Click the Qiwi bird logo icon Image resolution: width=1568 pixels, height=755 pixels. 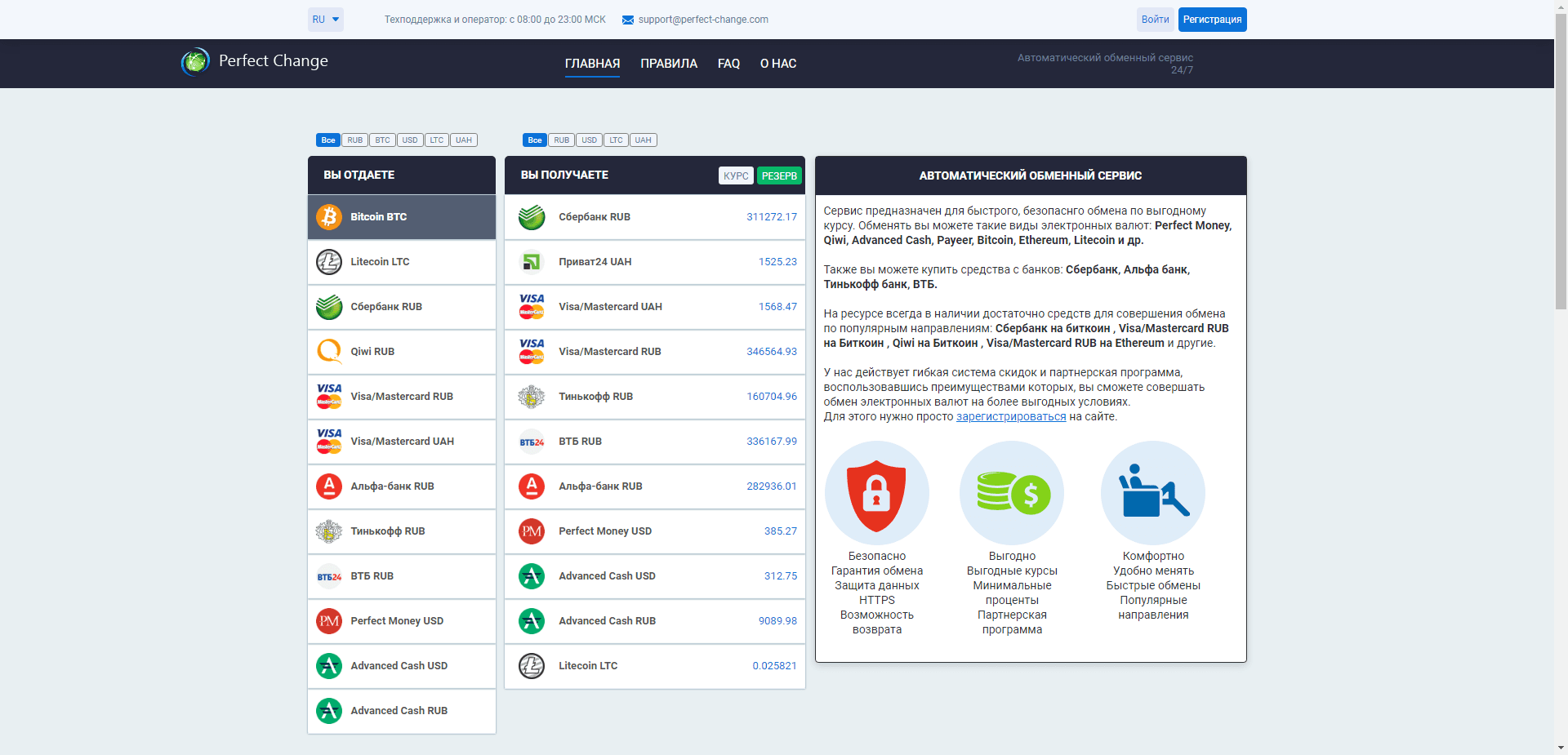tap(329, 351)
